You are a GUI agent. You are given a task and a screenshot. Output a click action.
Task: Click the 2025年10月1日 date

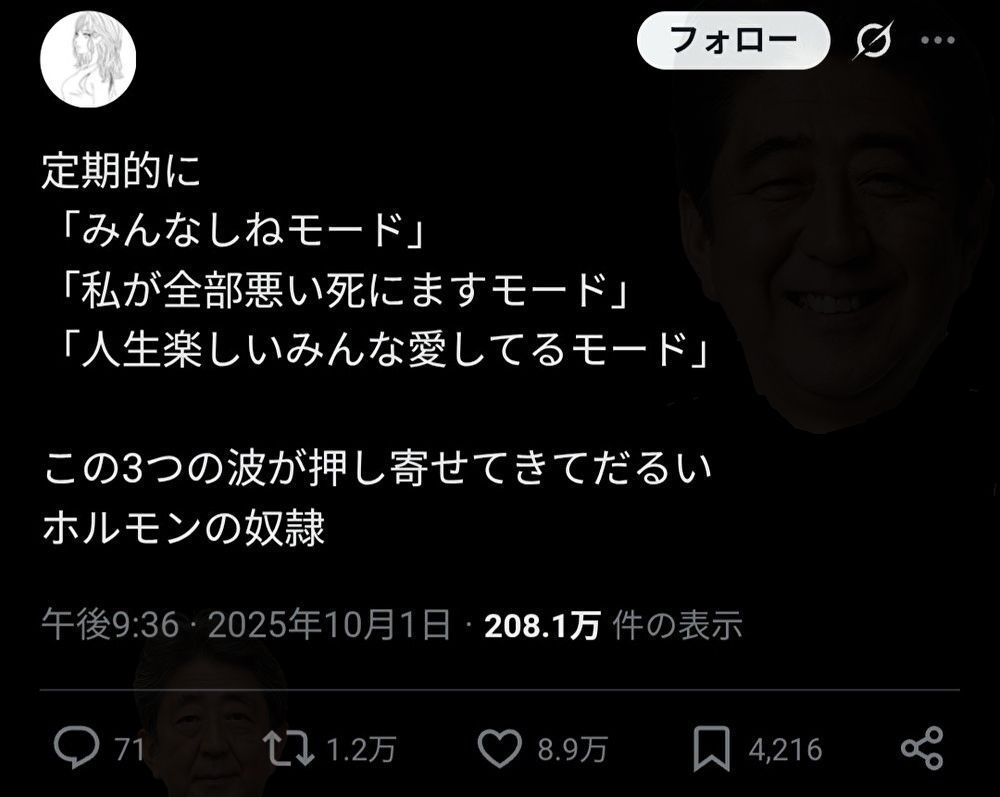click(329, 624)
